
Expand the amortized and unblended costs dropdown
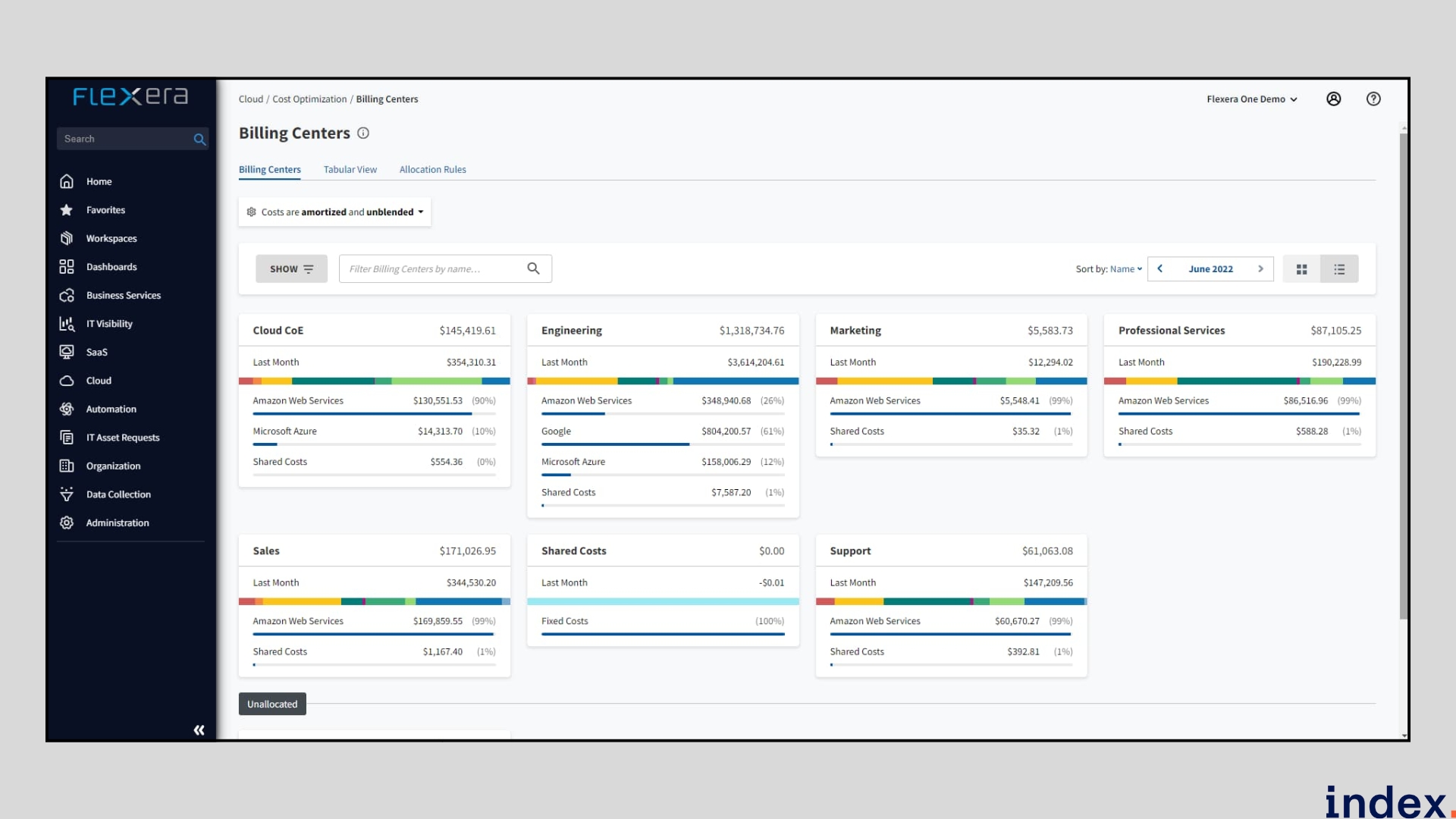pos(335,212)
